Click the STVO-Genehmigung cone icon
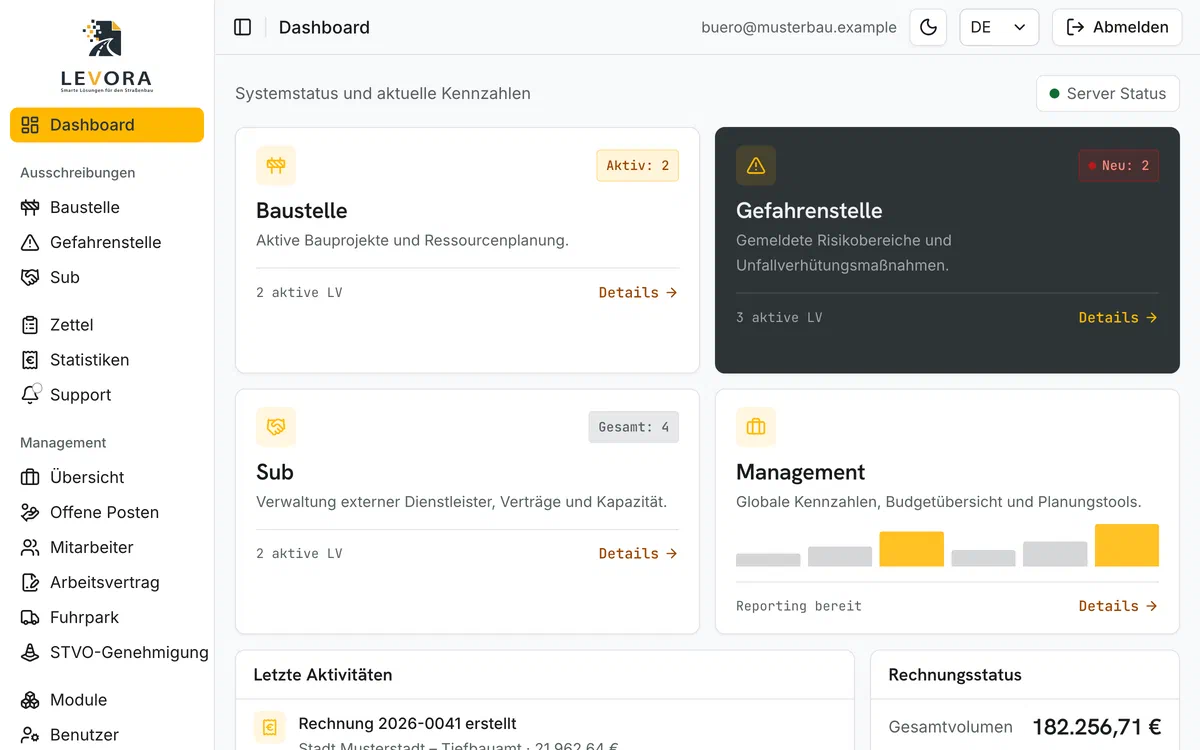Screen dimensions: 1200x750 click(30, 652)
